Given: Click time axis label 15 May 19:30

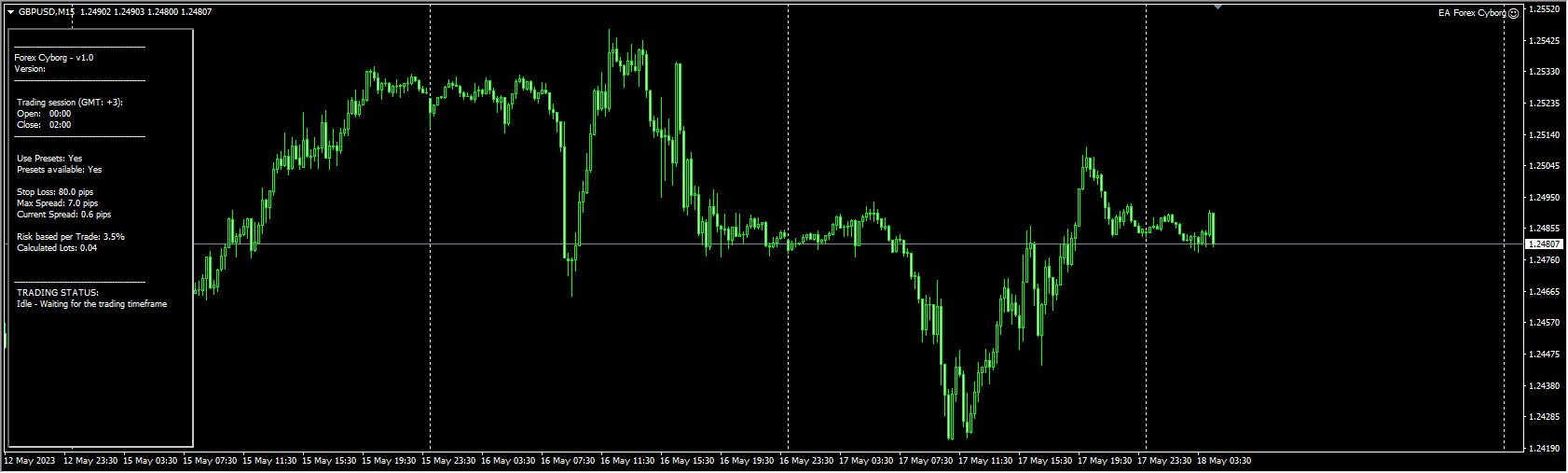Looking at the screenshot, I should click(389, 461).
